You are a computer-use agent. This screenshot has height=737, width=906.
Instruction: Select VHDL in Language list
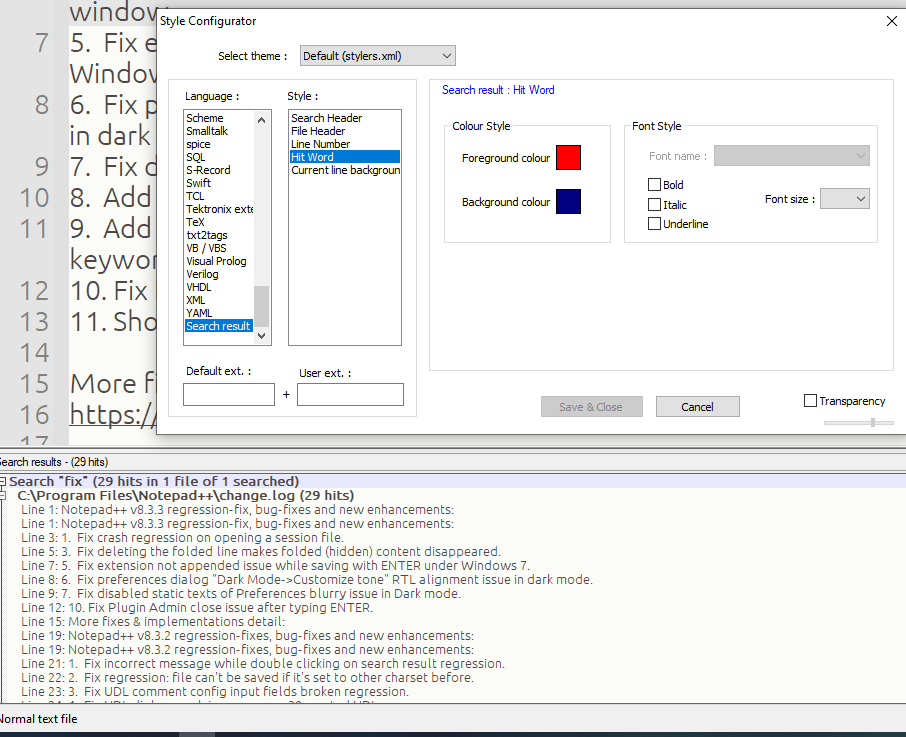click(x=219, y=287)
